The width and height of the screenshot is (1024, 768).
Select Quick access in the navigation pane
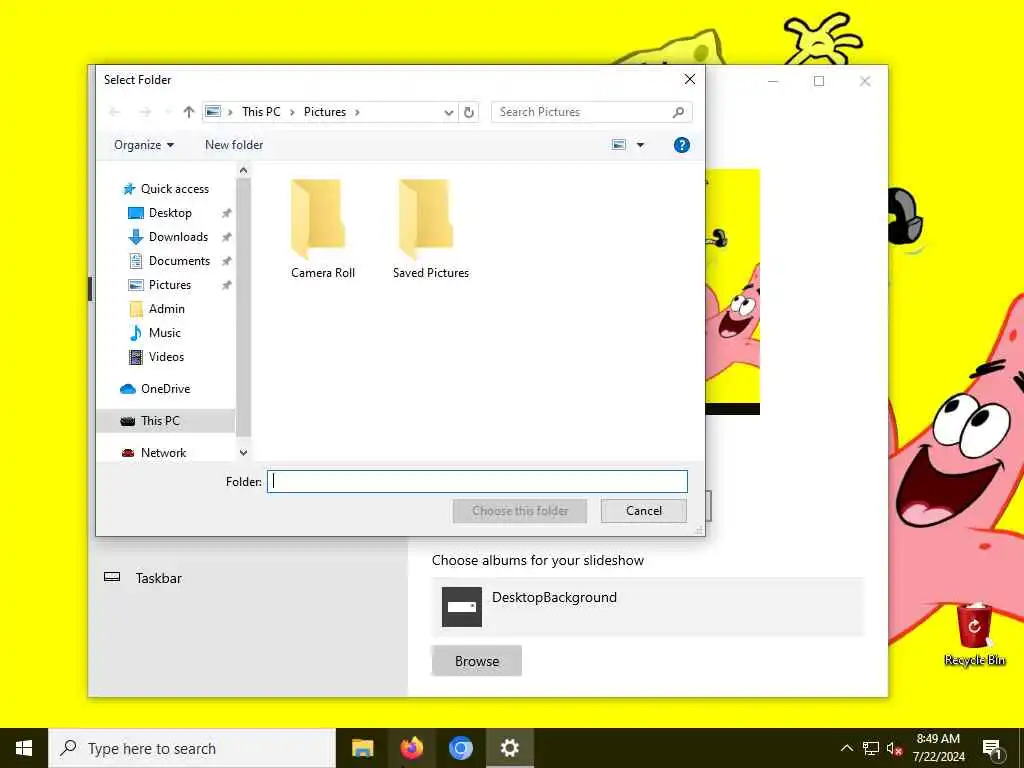coord(174,189)
